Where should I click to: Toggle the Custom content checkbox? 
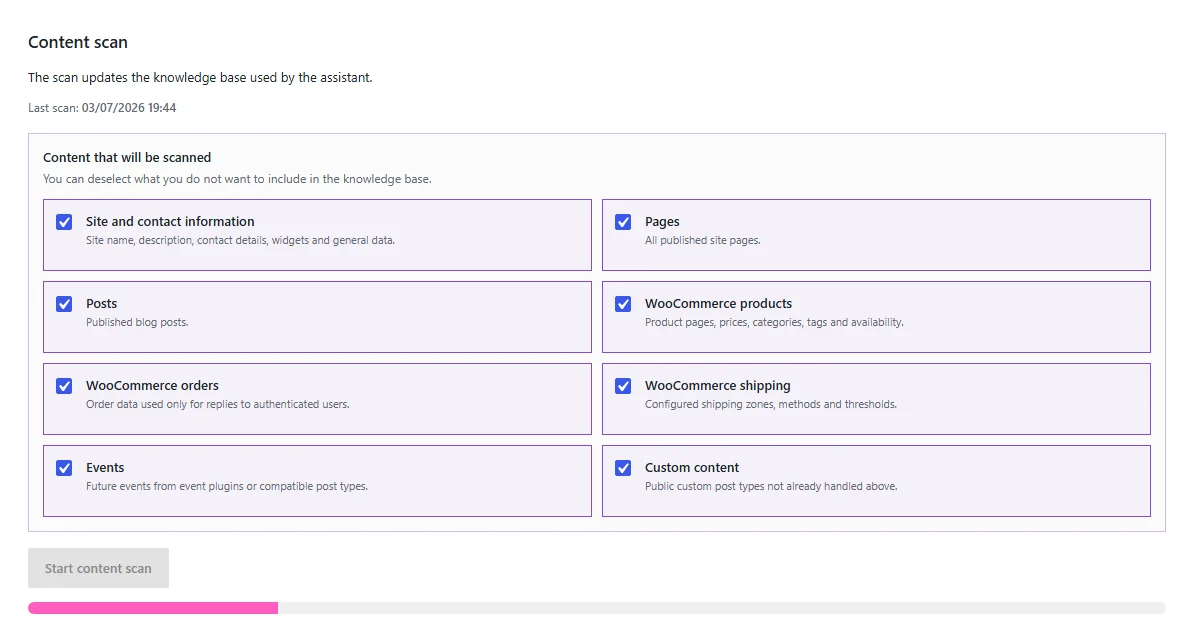coord(623,468)
